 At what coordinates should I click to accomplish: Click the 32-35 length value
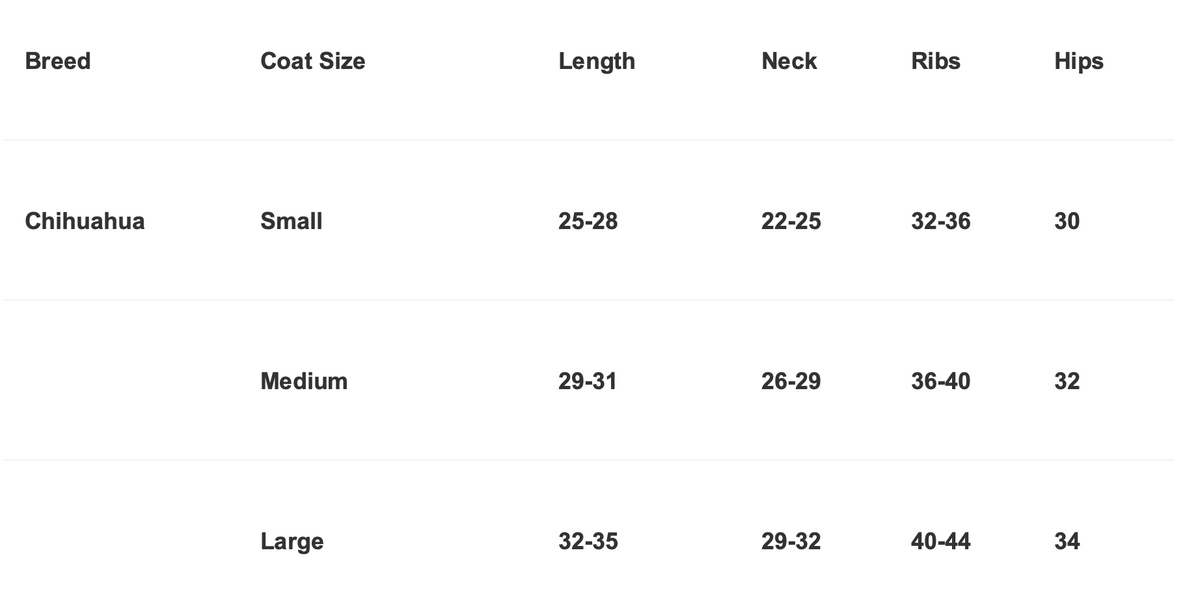point(588,541)
